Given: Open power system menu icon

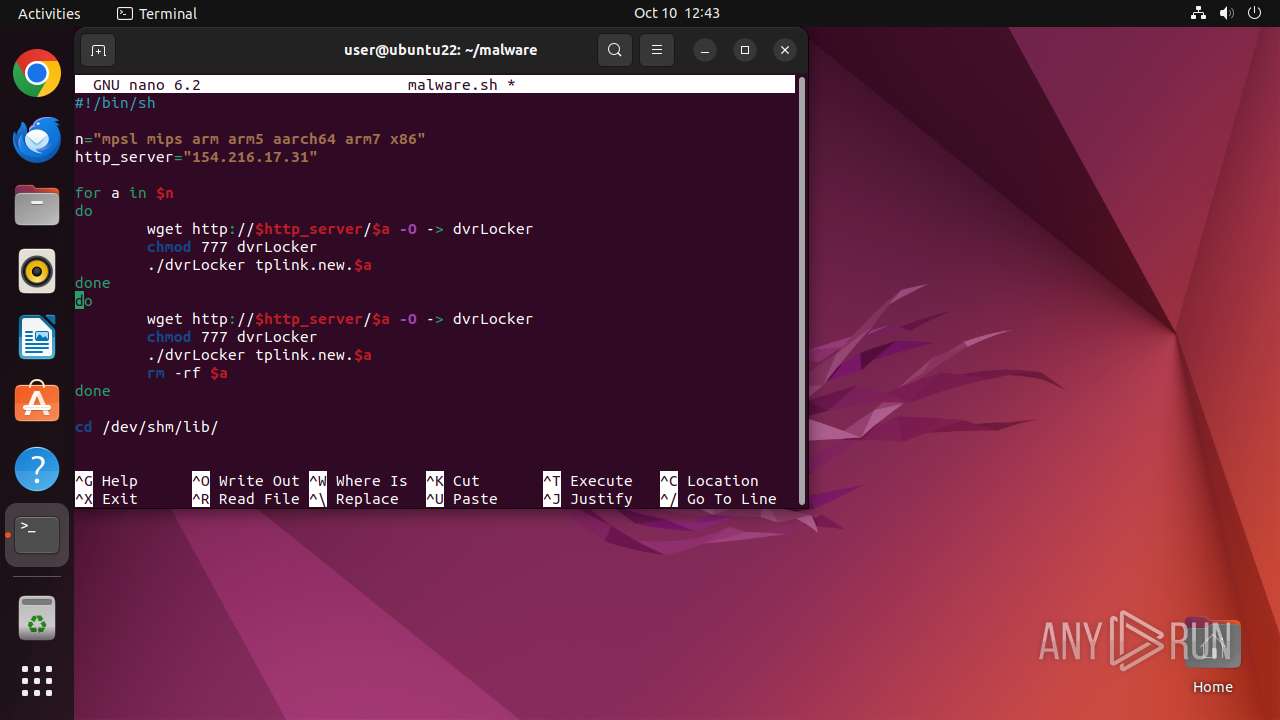Looking at the screenshot, I should 1255,13.
